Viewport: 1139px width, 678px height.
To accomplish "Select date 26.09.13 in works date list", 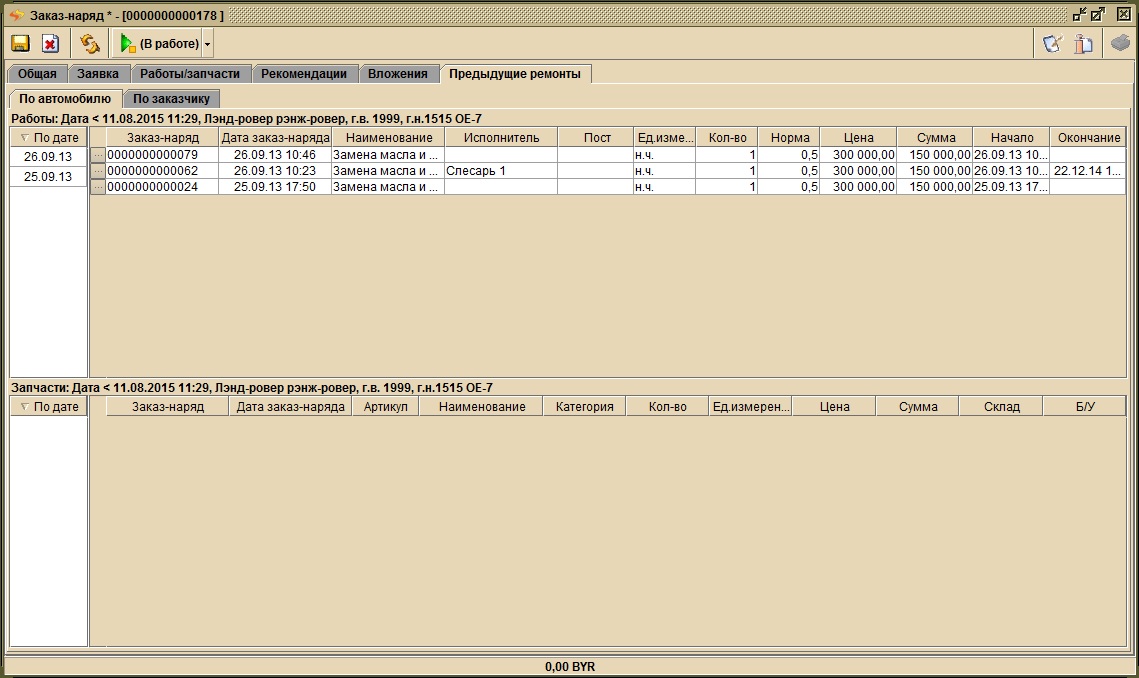I will 48,156.
